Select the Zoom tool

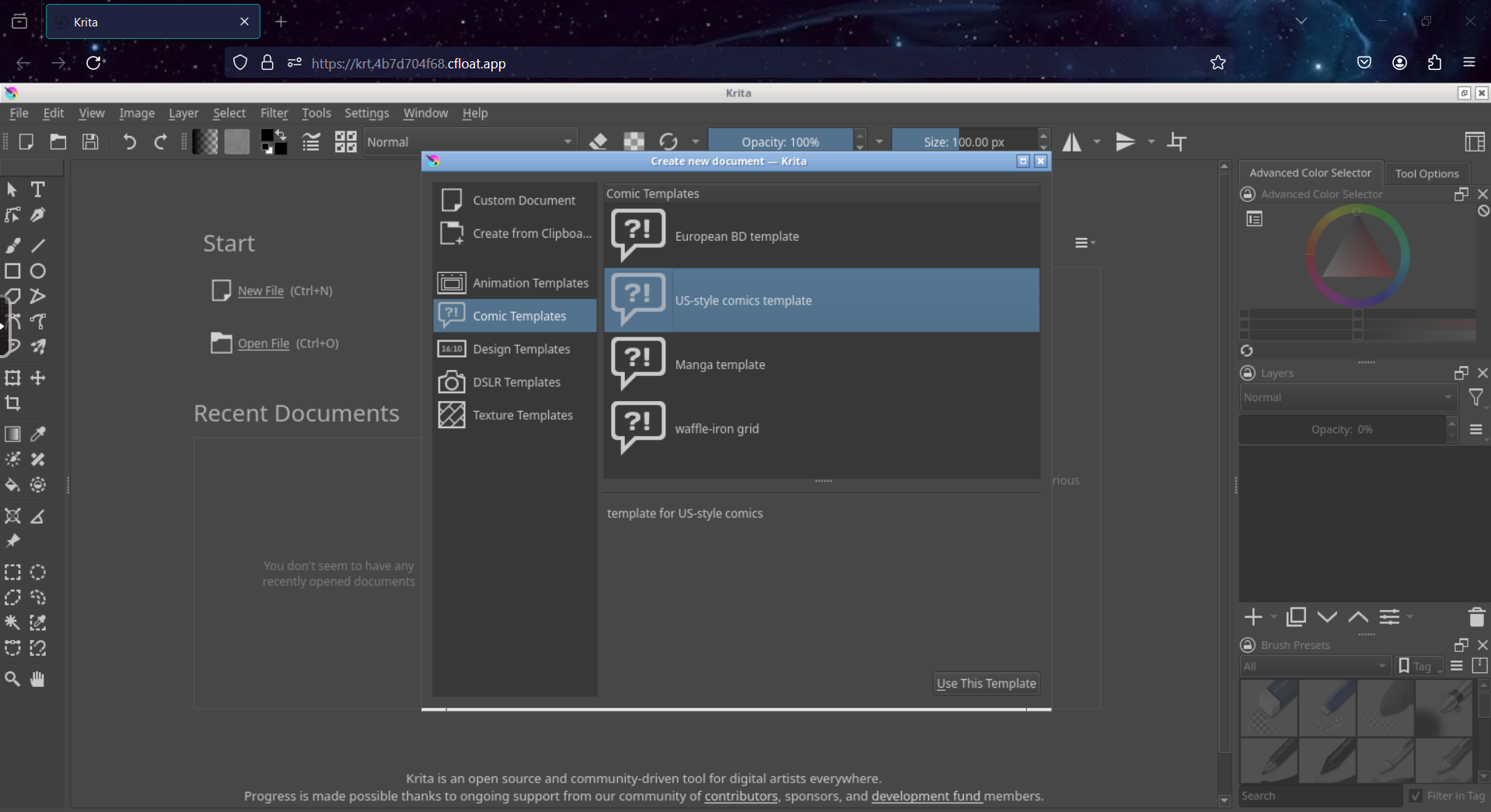[x=12, y=679]
